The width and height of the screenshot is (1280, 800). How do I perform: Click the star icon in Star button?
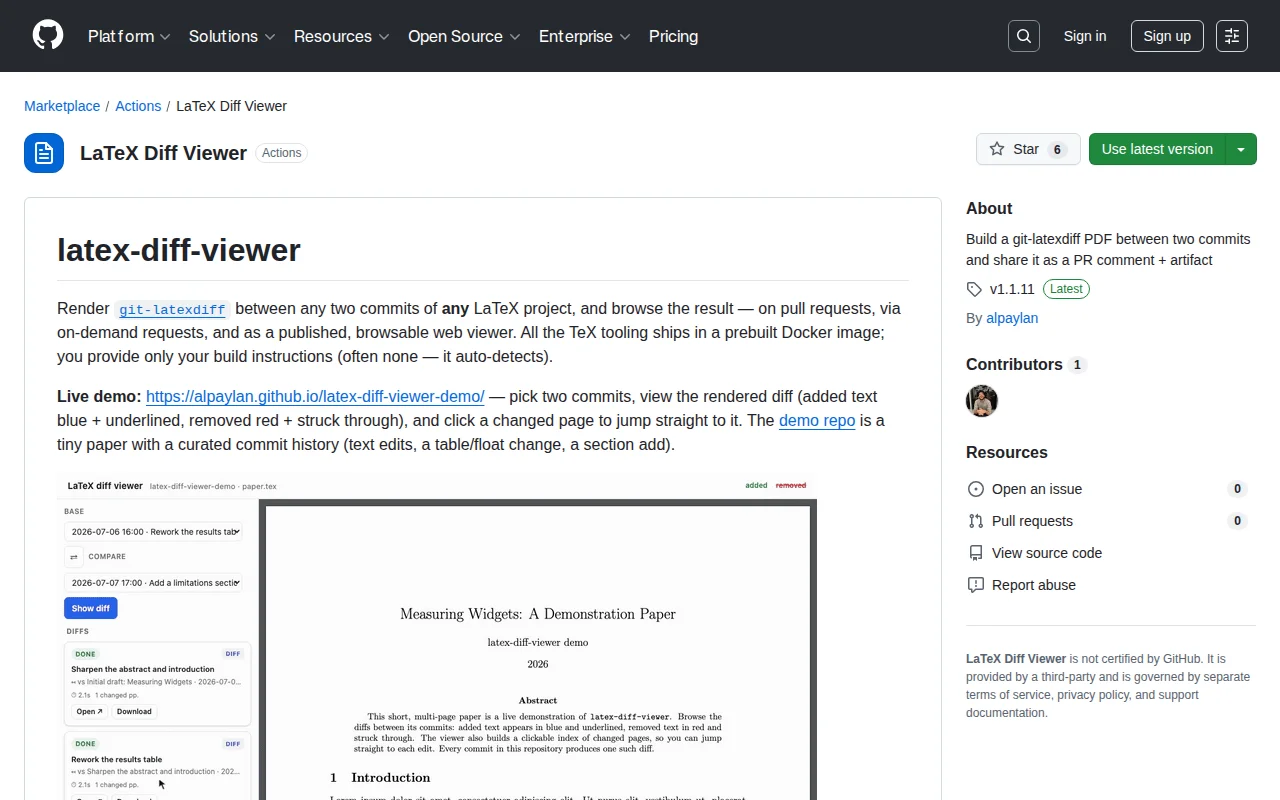pos(997,149)
